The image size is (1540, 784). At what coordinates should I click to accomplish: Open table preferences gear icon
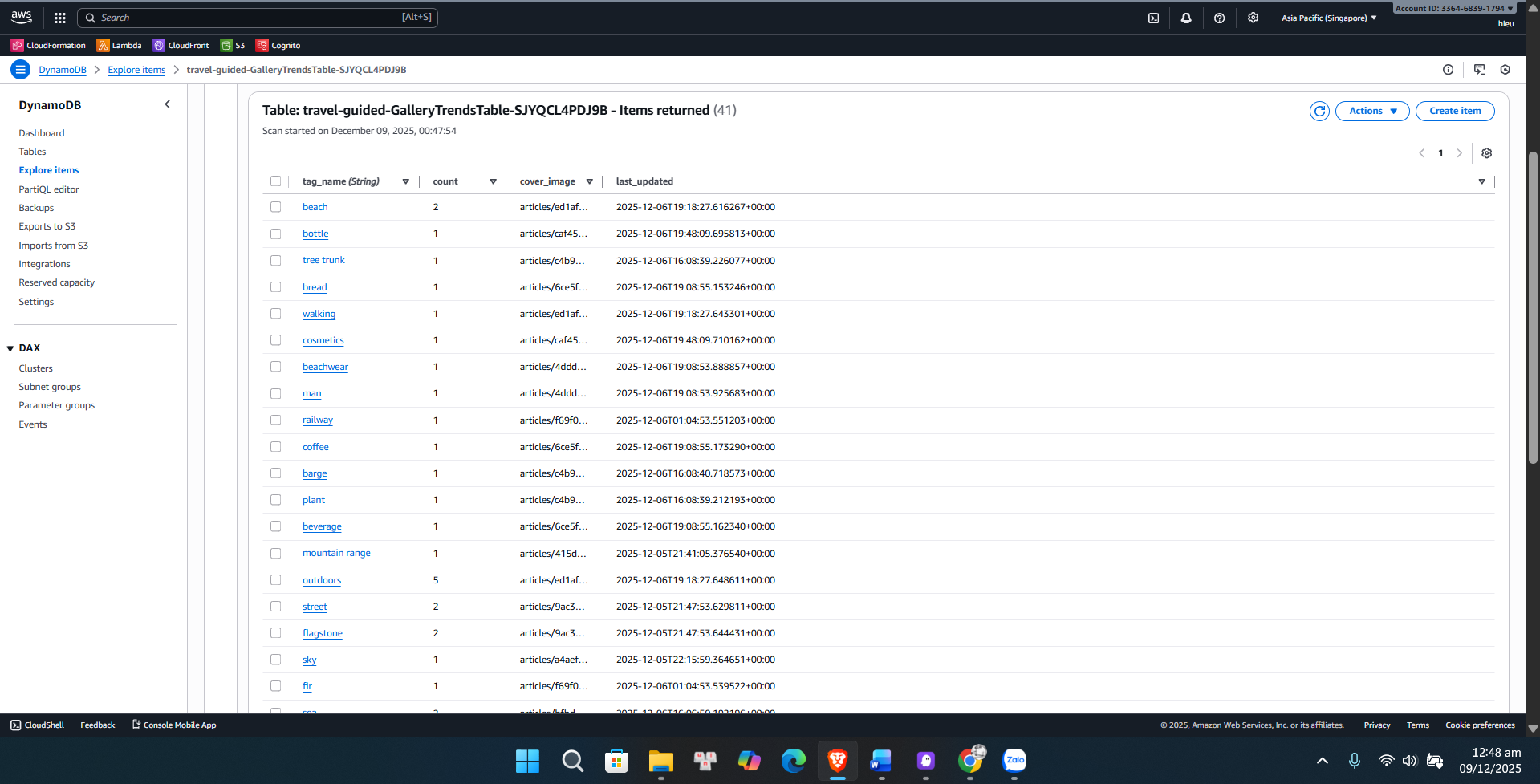click(1486, 153)
